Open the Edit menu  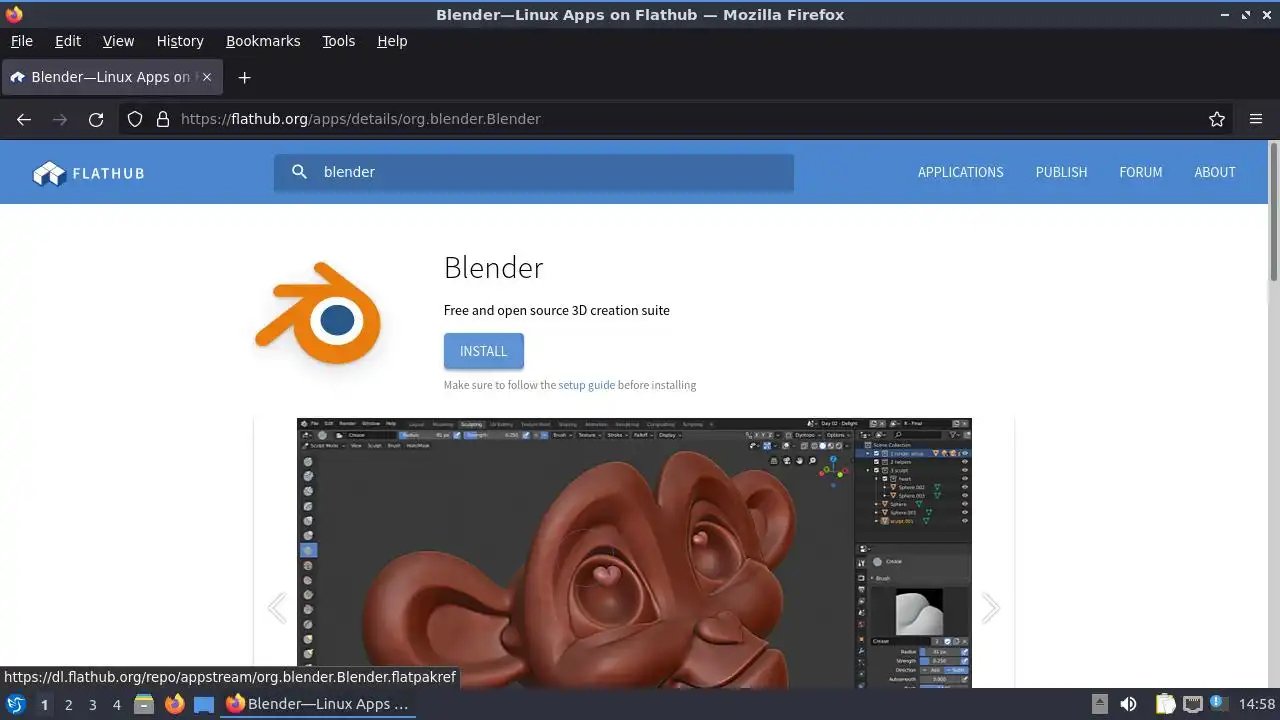click(x=68, y=41)
